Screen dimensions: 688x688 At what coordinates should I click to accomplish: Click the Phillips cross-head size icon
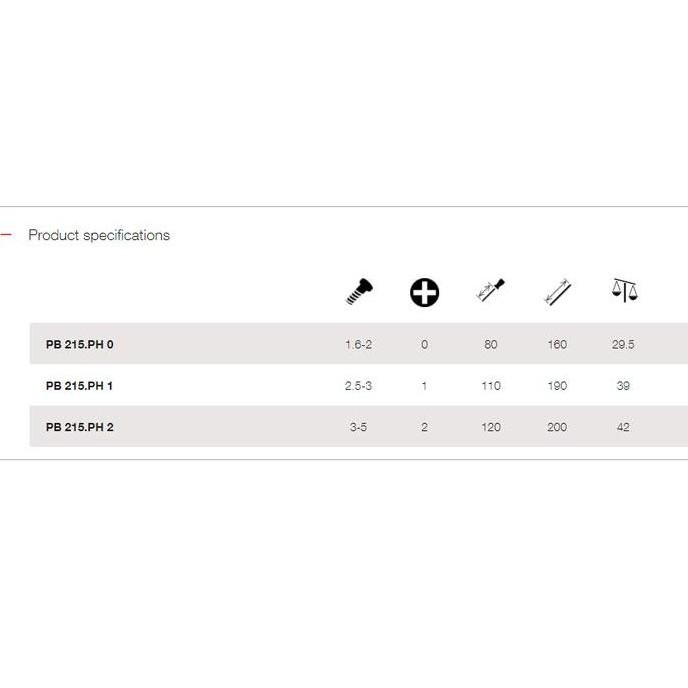tap(424, 292)
